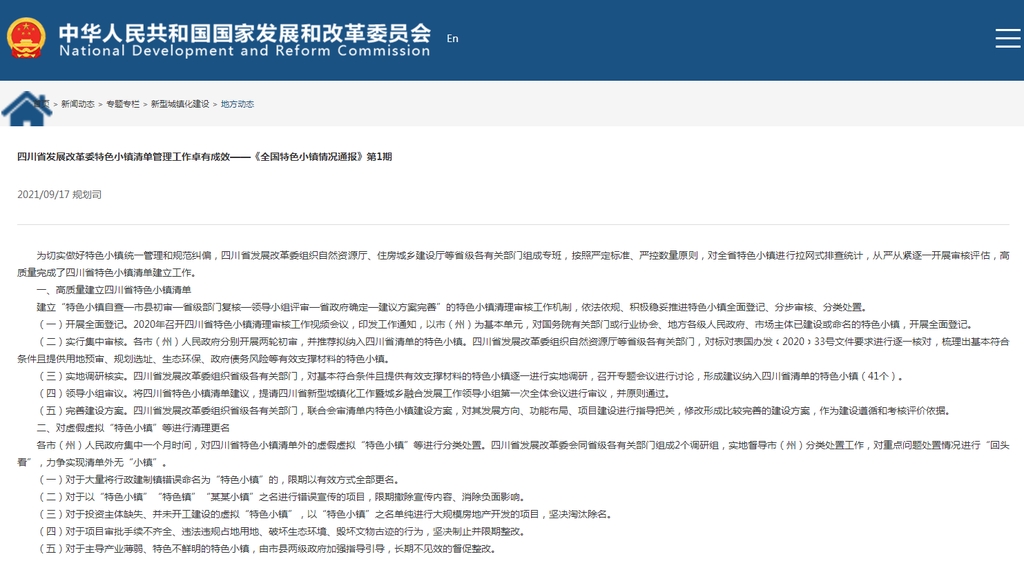Viewport: 1024px width, 570px height.
Task: Open the hamburger navigation menu
Action: tap(1007, 38)
